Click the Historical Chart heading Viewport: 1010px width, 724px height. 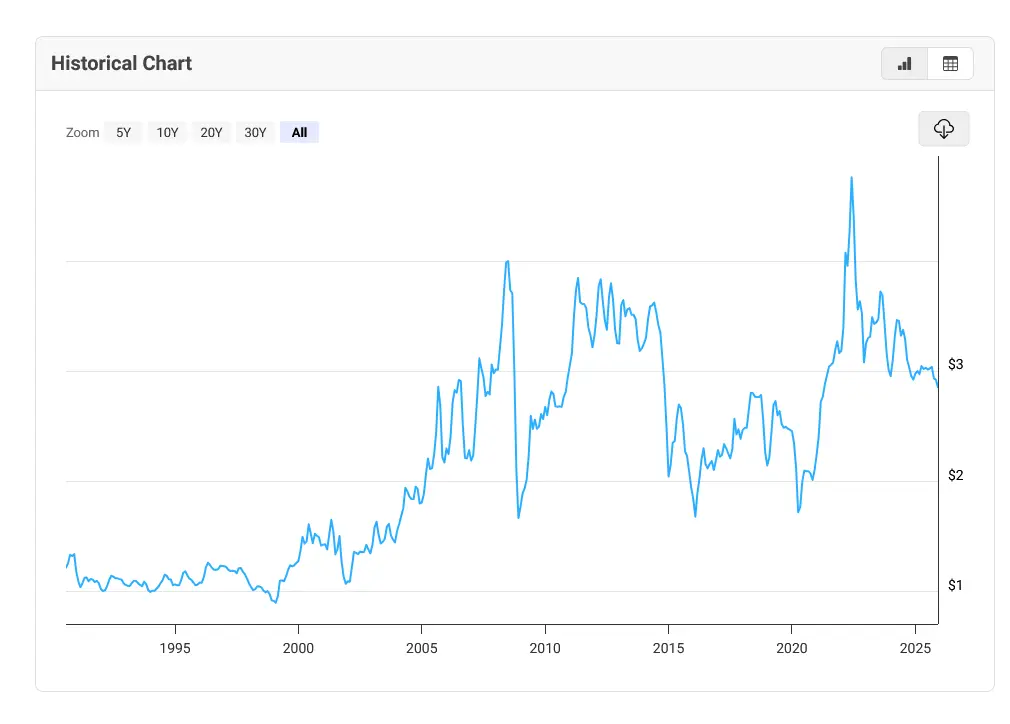click(121, 63)
